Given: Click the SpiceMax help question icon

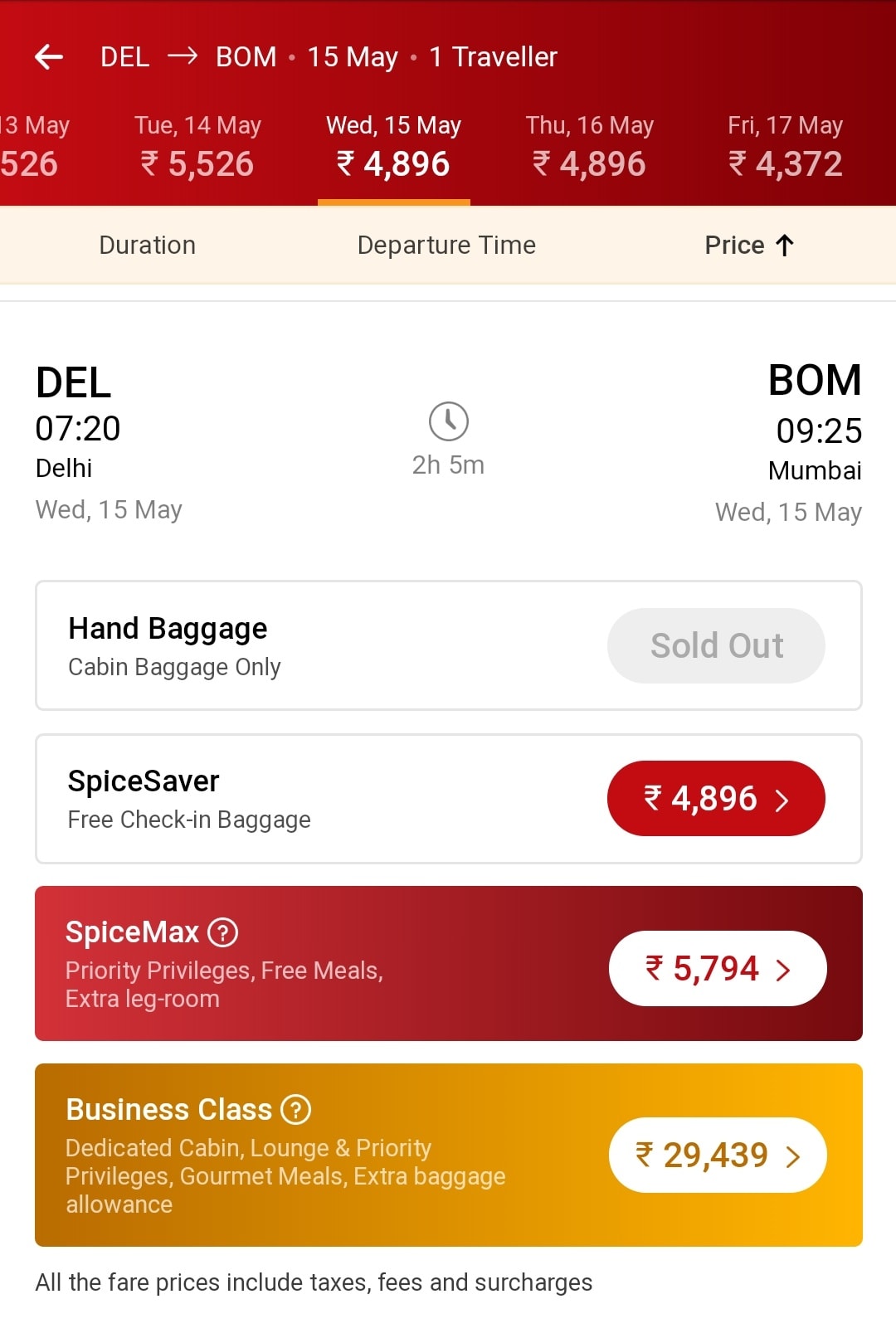Looking at the screenshot, I should pyautogui.click(x=222, y=932).
